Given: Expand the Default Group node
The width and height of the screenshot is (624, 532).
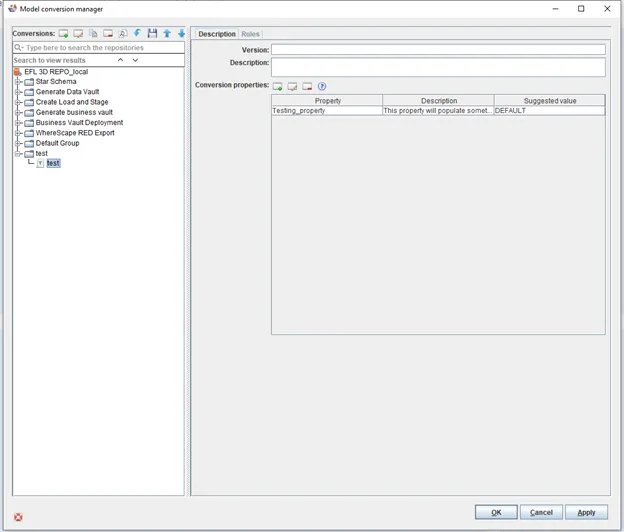Looking at the screenshot, I should (17, 144).
